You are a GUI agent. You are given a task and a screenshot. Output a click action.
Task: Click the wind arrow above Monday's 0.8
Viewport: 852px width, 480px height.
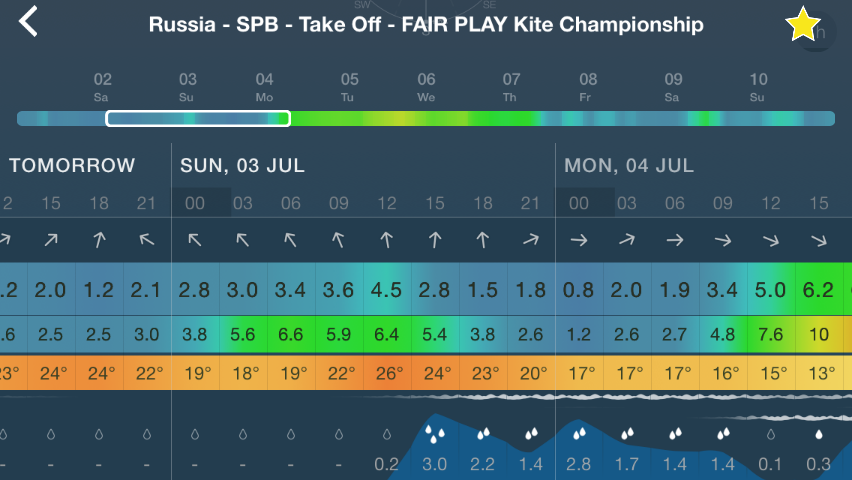pos(579,240)
